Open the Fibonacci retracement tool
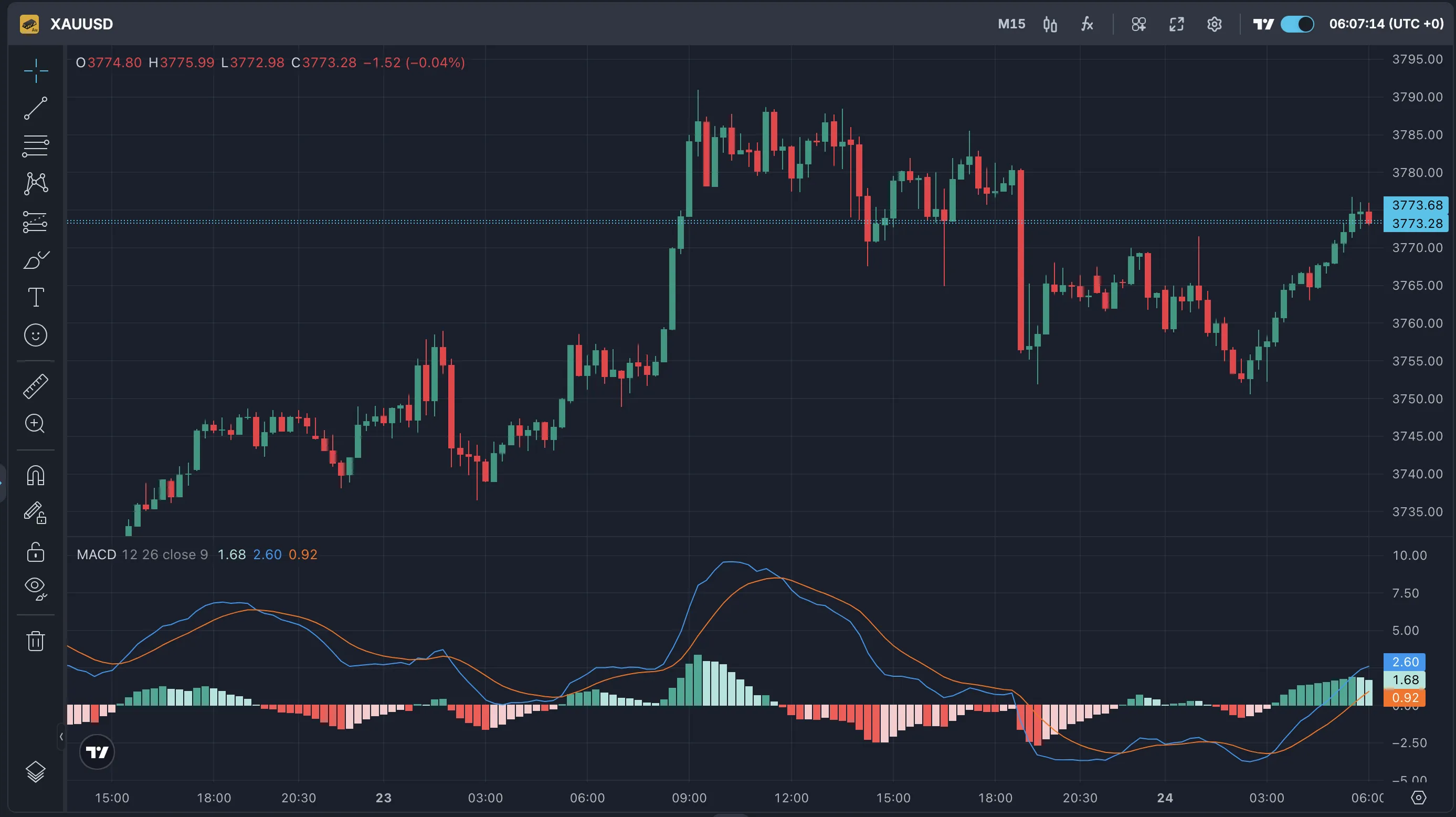Image resolution: width=1456 pixels, height=817 pixels. 36,146
